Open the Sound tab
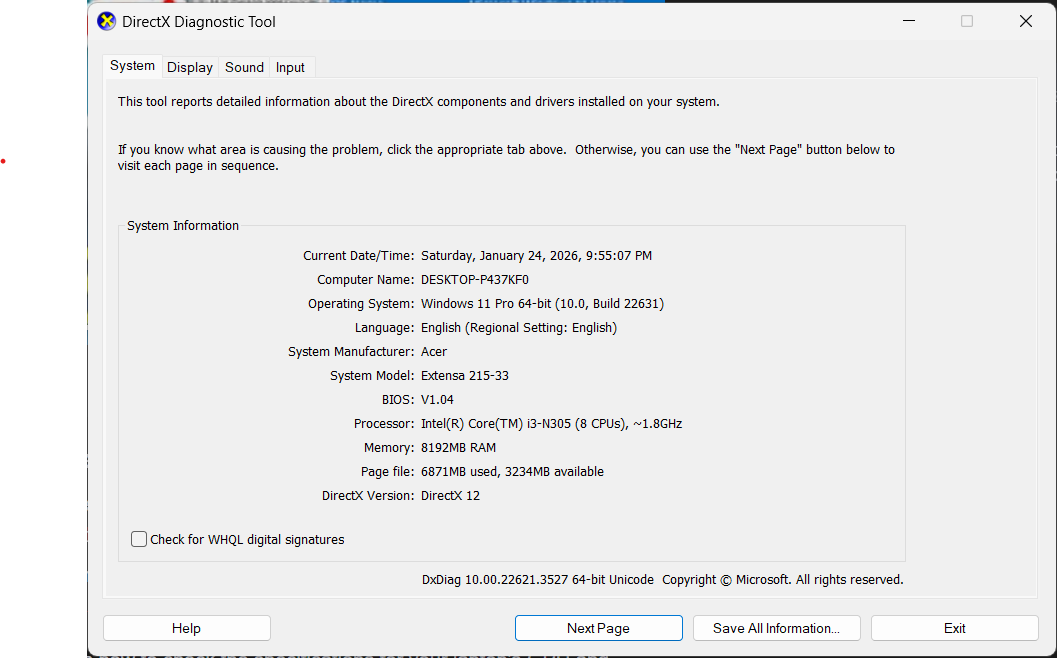 coord(244,67)
